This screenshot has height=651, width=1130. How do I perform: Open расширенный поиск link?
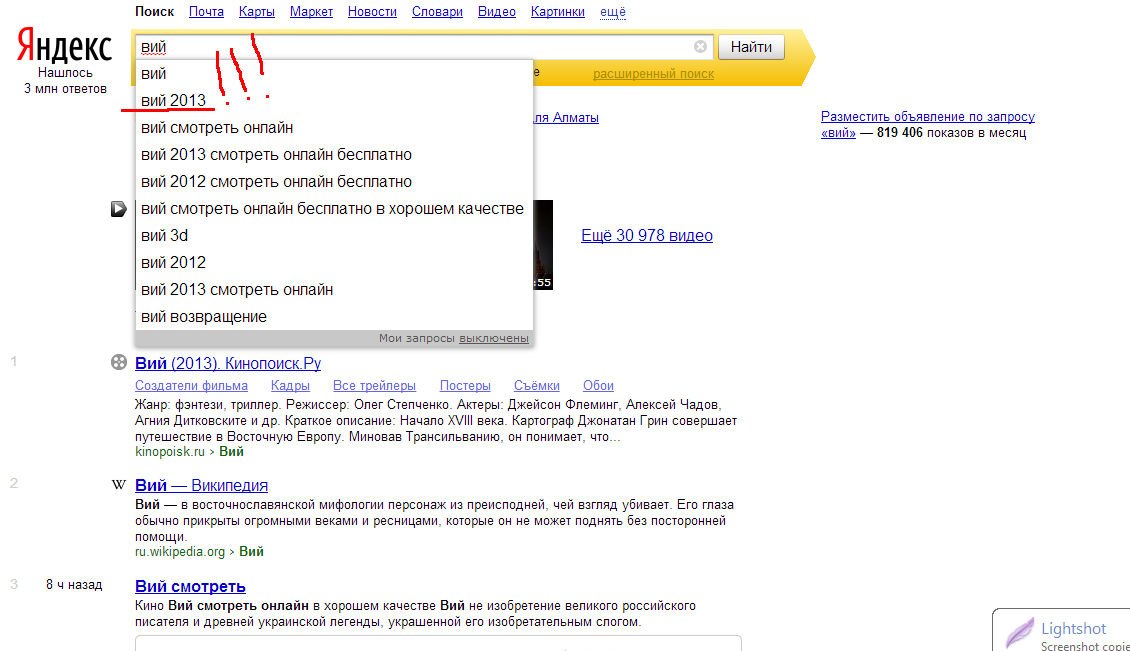(x=654, y=74)
